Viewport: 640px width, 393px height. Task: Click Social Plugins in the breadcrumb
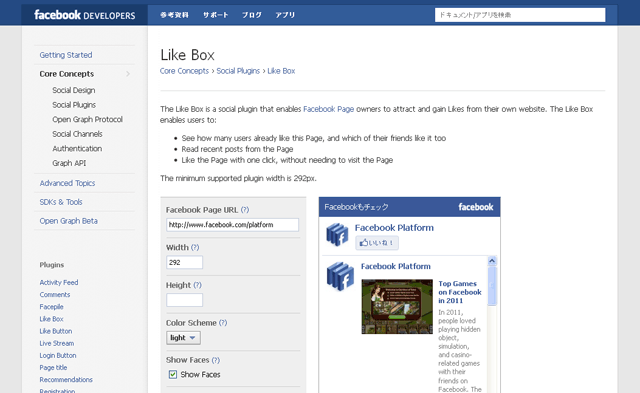(238, 71)
